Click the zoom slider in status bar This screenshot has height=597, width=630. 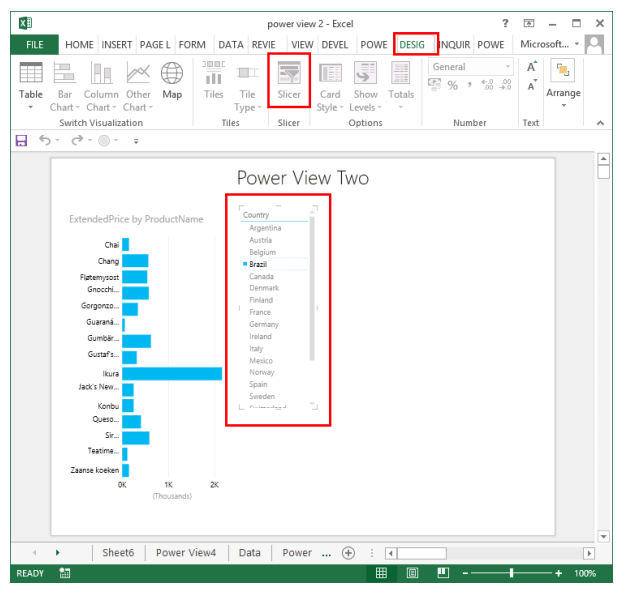(511, 574)
